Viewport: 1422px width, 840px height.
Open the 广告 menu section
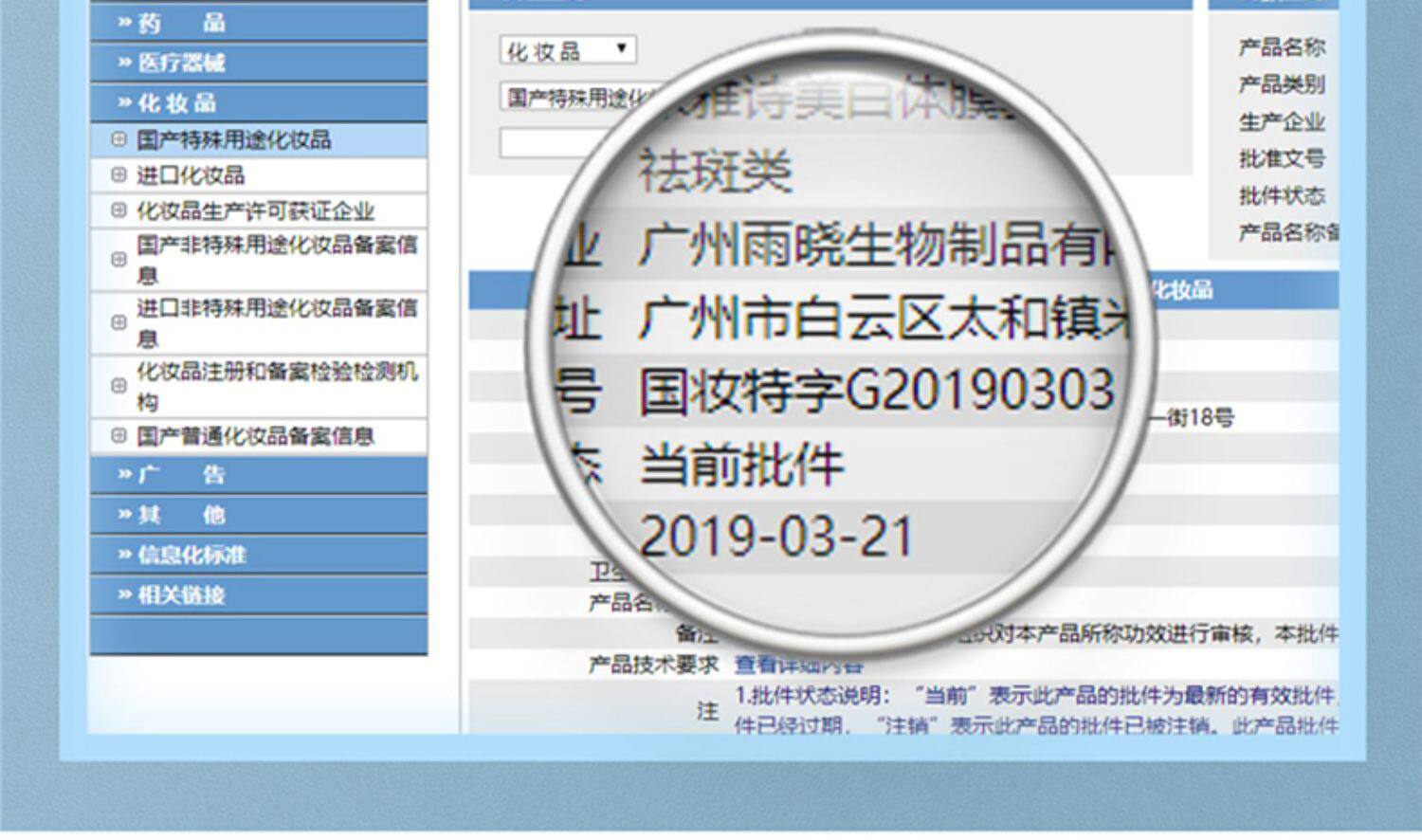(258, 475)
